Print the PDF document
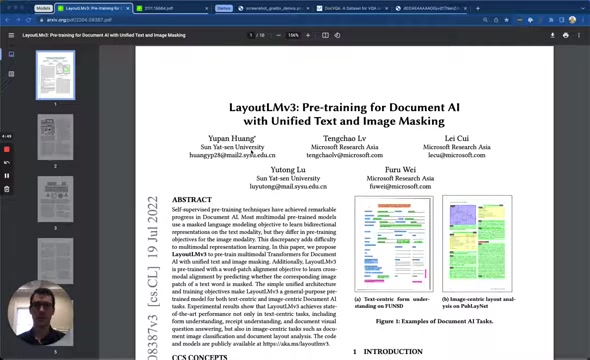The height and width of the screenshot is (360, 590). click(x=566, y=35)
